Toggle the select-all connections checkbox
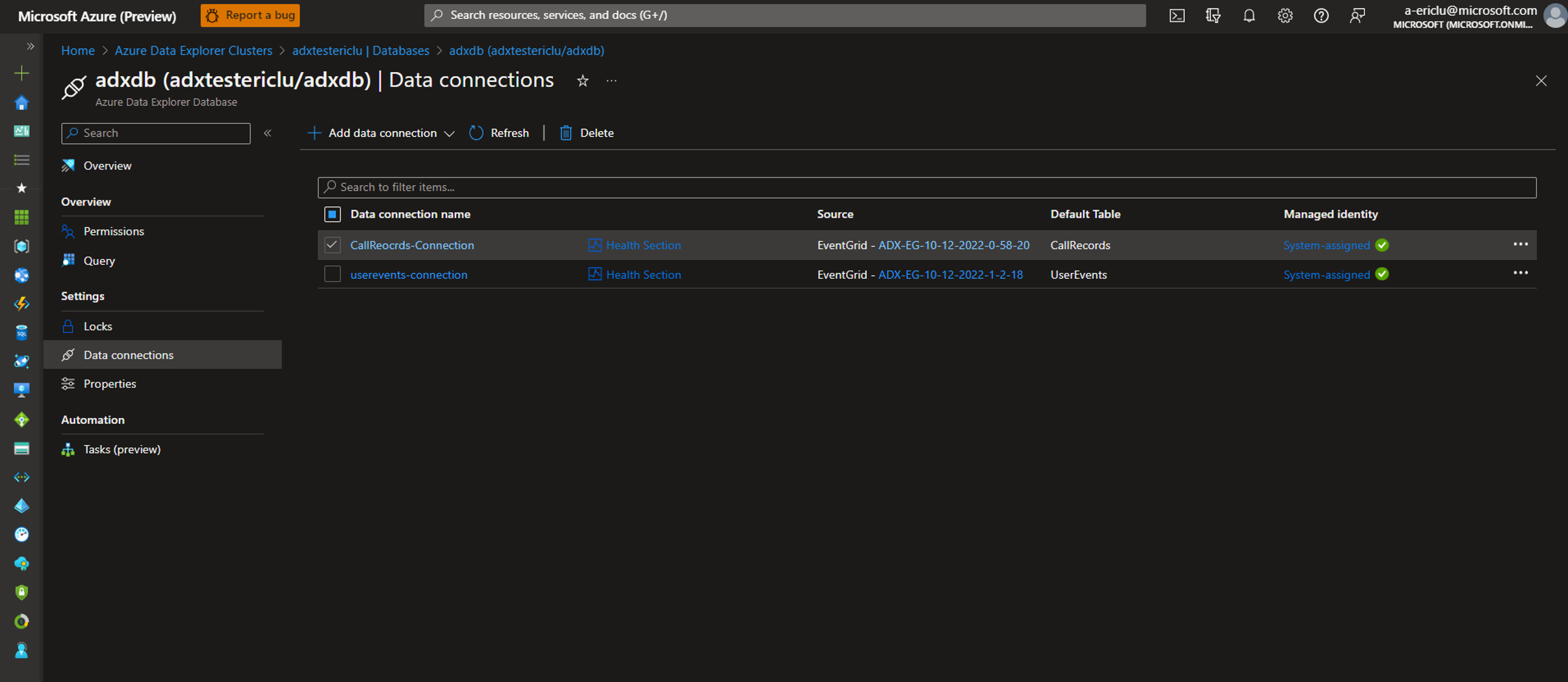Screen dimensions: 1568x682 332,214
